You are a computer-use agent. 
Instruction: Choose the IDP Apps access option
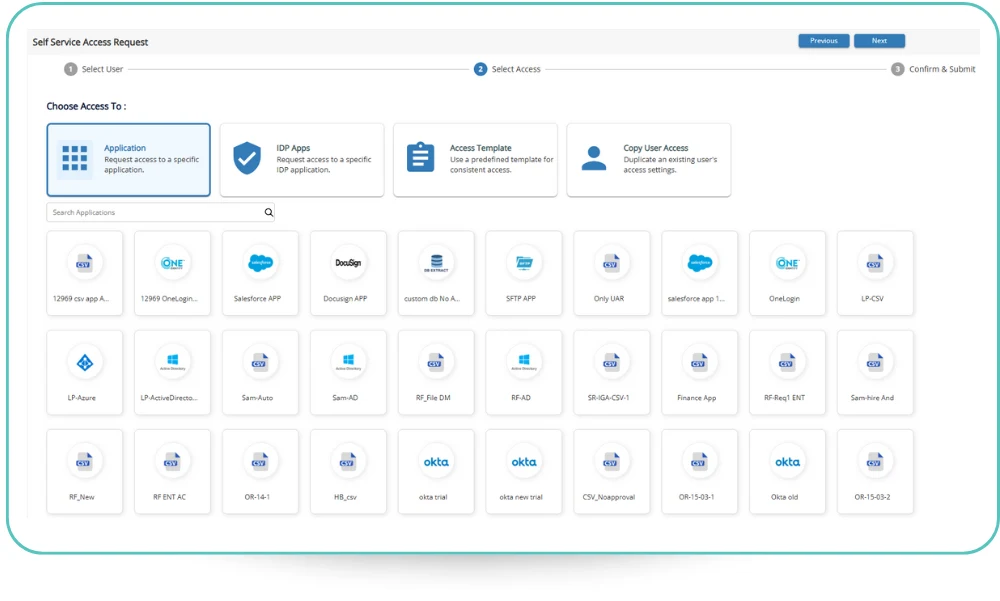click(x=301, y=160)
